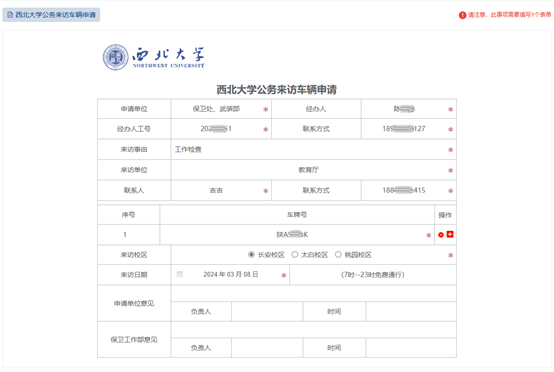Click the 申请单位意见 负责人 signature field
The height and width of the screenshot is (372, 554).
[267, 311]
